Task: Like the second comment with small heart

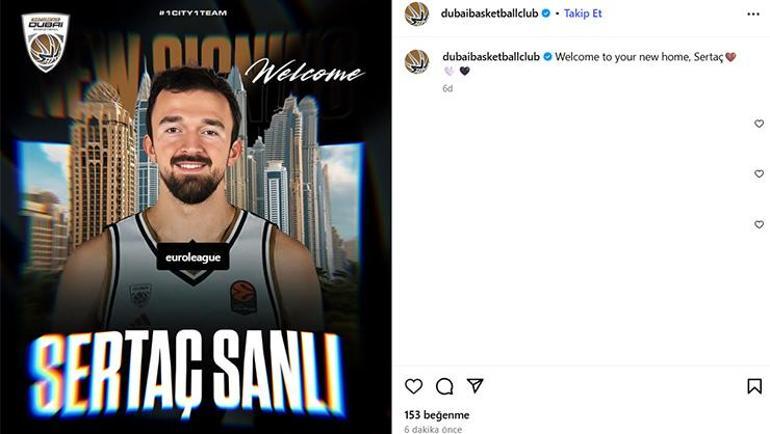Action: coord(759,174)
